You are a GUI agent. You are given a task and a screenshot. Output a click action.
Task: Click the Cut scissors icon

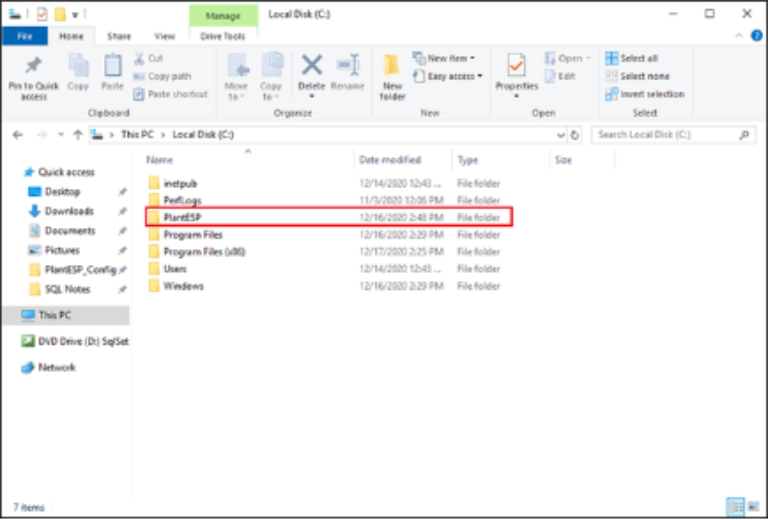(x=140, y=58)
